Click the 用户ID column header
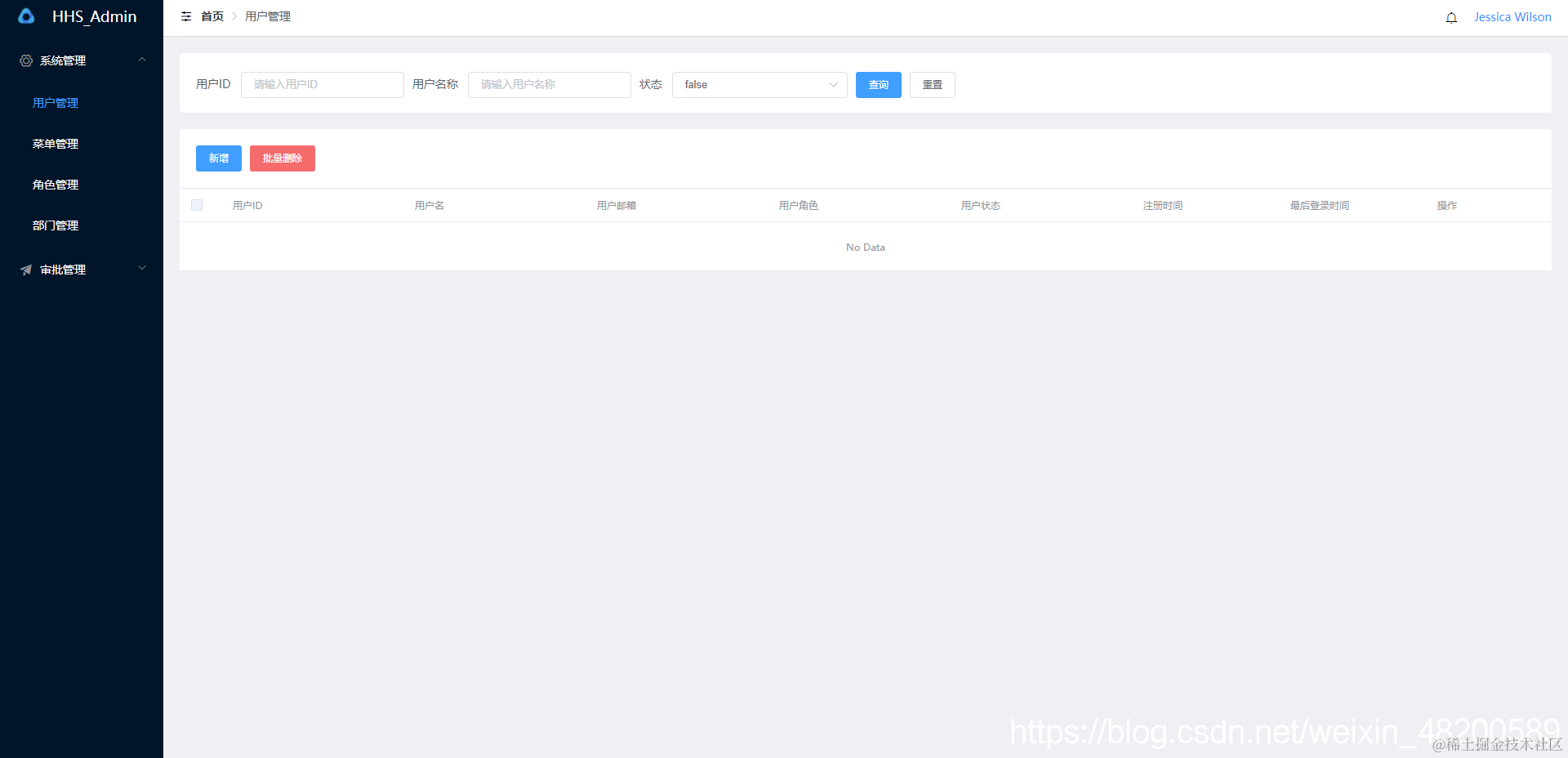The image size is (1568, 758). point(247,206)
